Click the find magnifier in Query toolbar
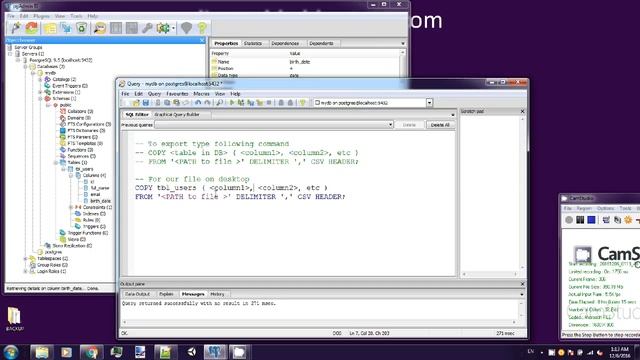Image resolution: width=640 pixels, height=360 pixels. [x=220, y=103]
